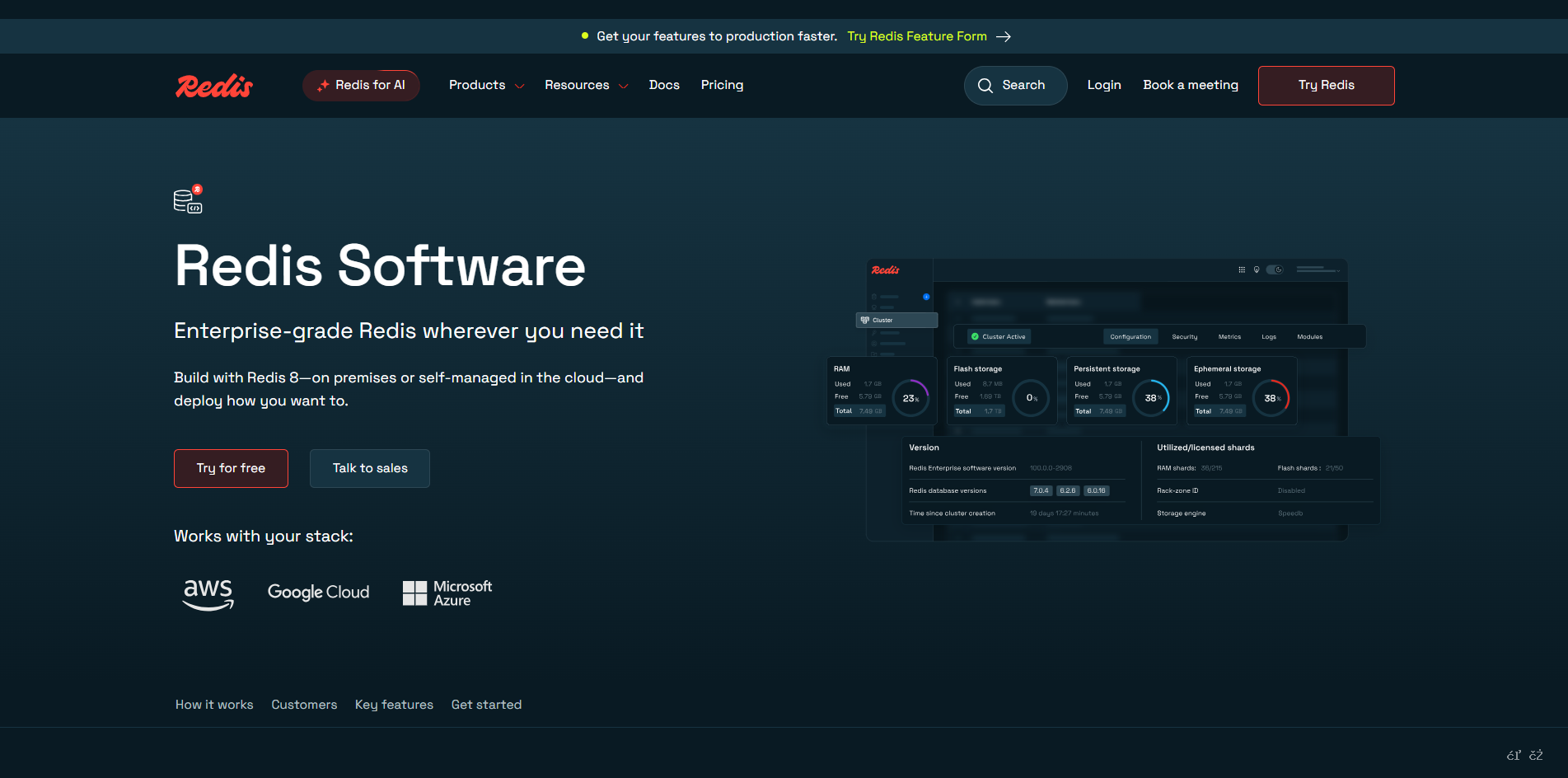Jump to the Get started section
Image resolution: width=1568 pixels, height=778 pixels.
point(486,705)
